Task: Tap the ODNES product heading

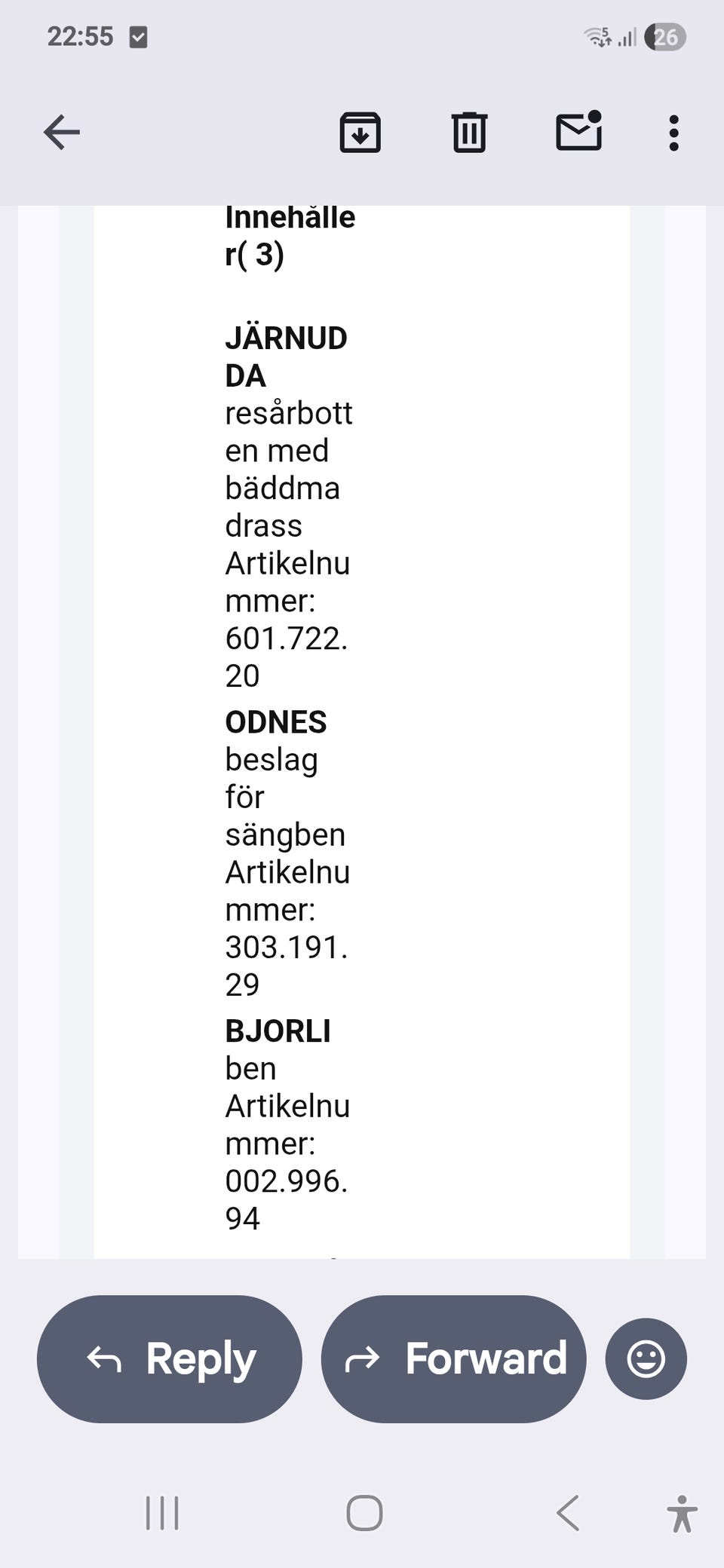Action: click(276, 722)
